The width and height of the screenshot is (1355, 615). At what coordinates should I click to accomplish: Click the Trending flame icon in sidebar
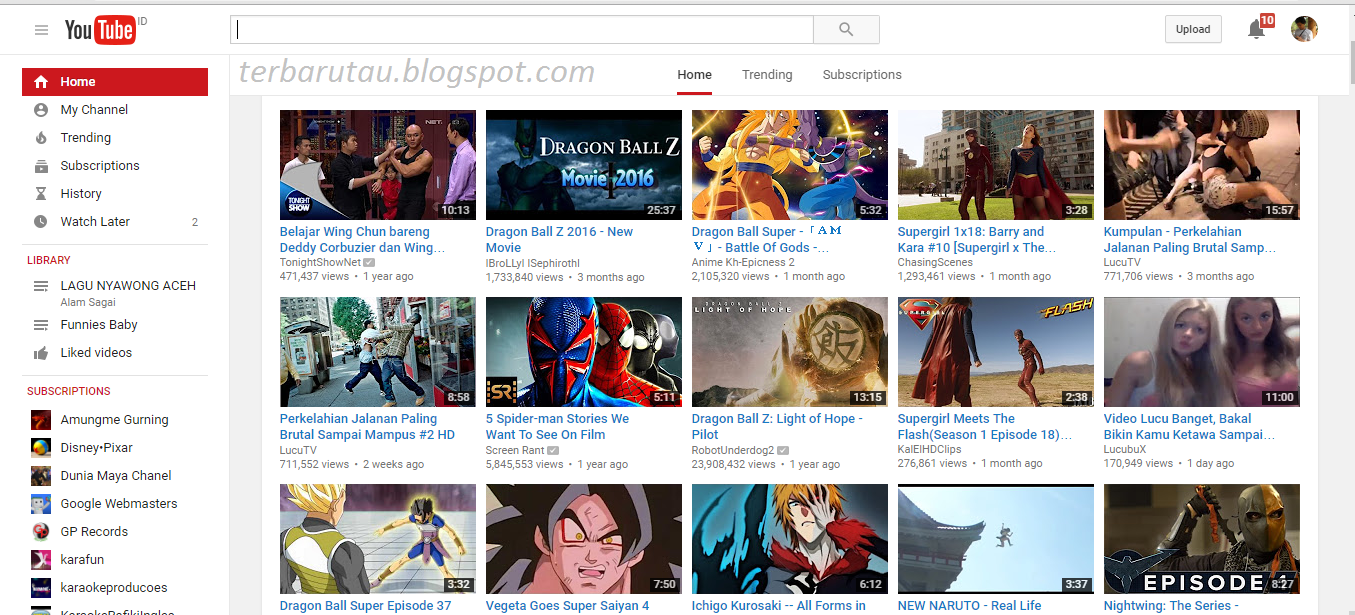(41, 138)
